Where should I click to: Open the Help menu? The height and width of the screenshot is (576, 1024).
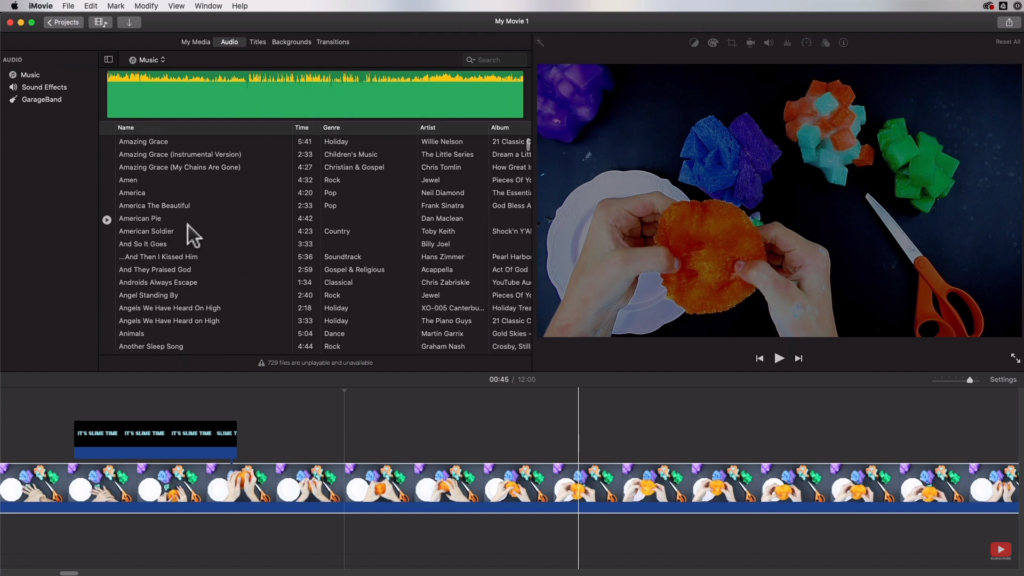click(240, 6)
